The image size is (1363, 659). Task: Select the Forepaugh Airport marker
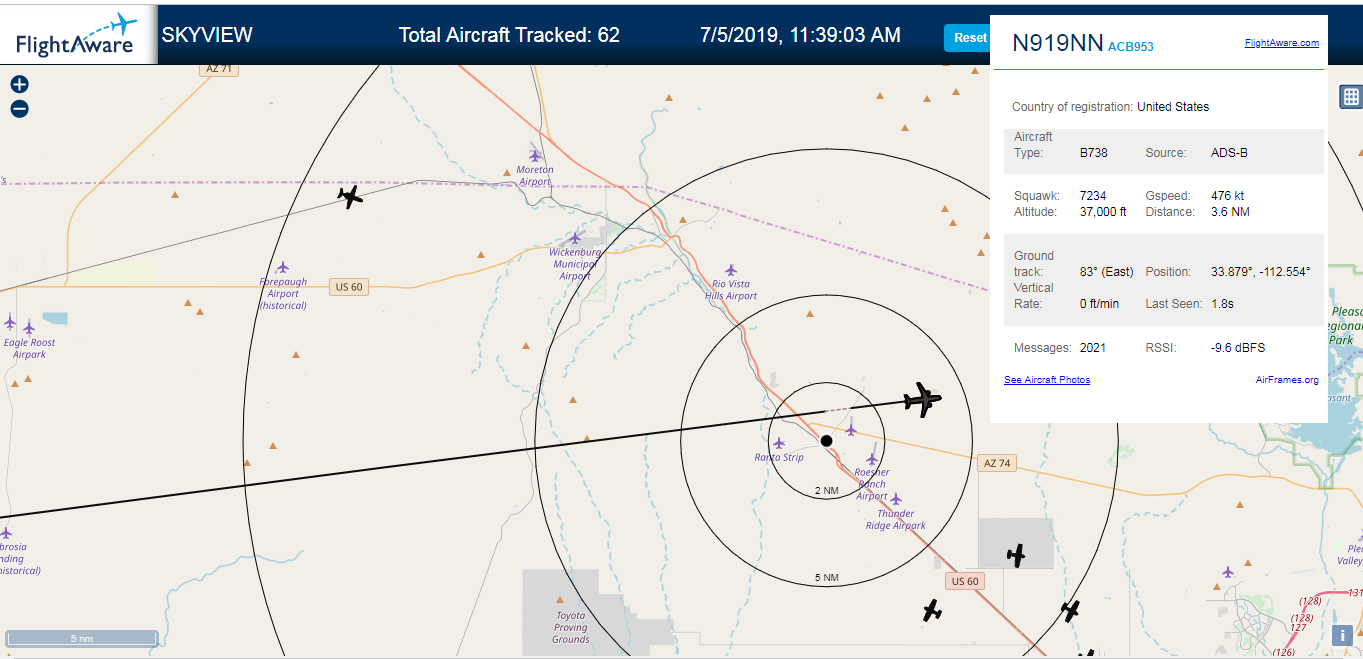click(x=283, y=267)
